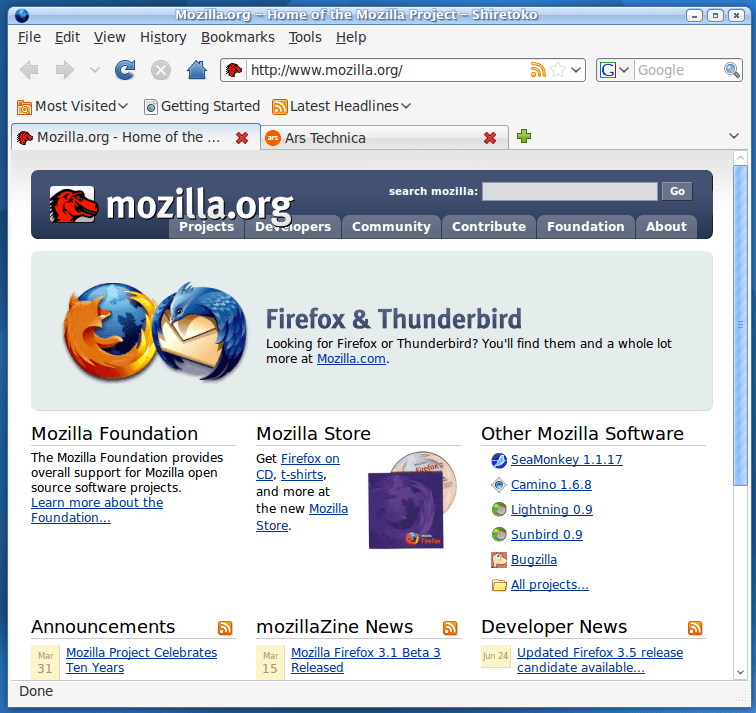This screenshot has width=756, height=713.
Task: Follow the Mozilla.com link
Action: click(351, 359)
